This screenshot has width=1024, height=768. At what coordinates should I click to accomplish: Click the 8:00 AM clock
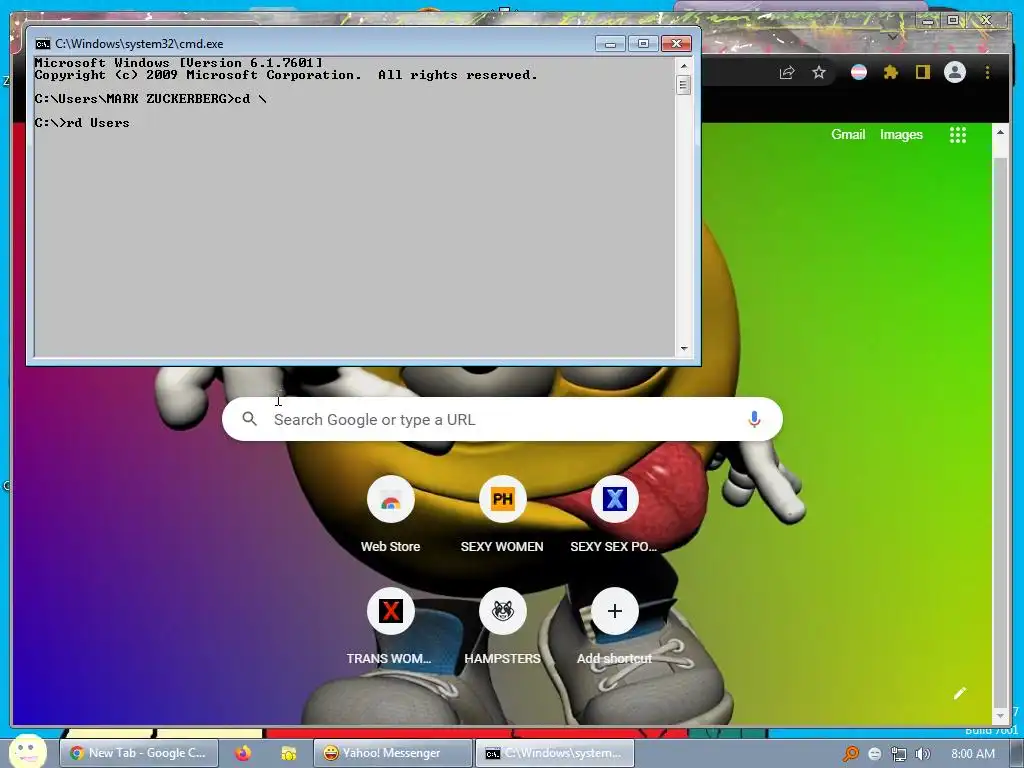click(973, 754)
